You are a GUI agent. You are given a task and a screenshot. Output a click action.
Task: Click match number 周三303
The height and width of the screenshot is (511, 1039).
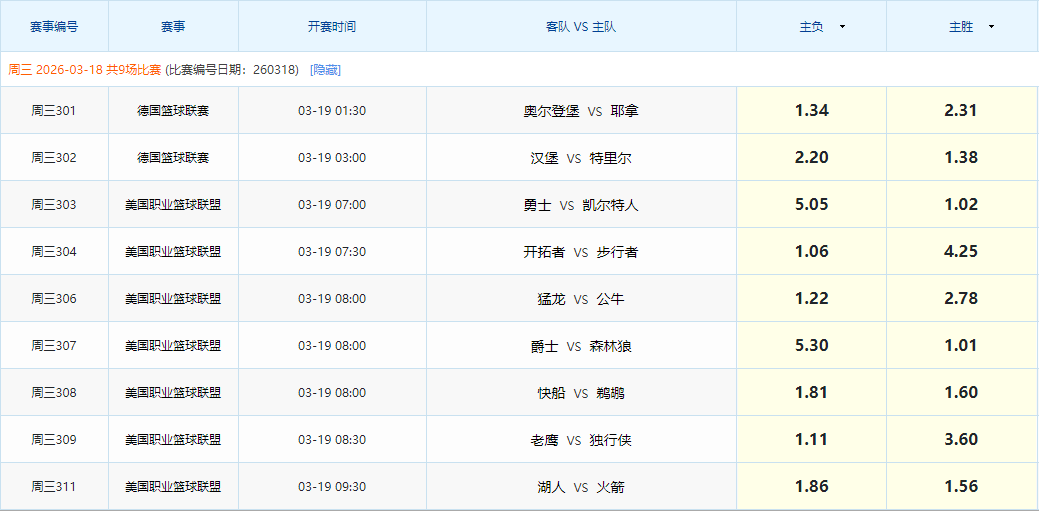point(54,205)
